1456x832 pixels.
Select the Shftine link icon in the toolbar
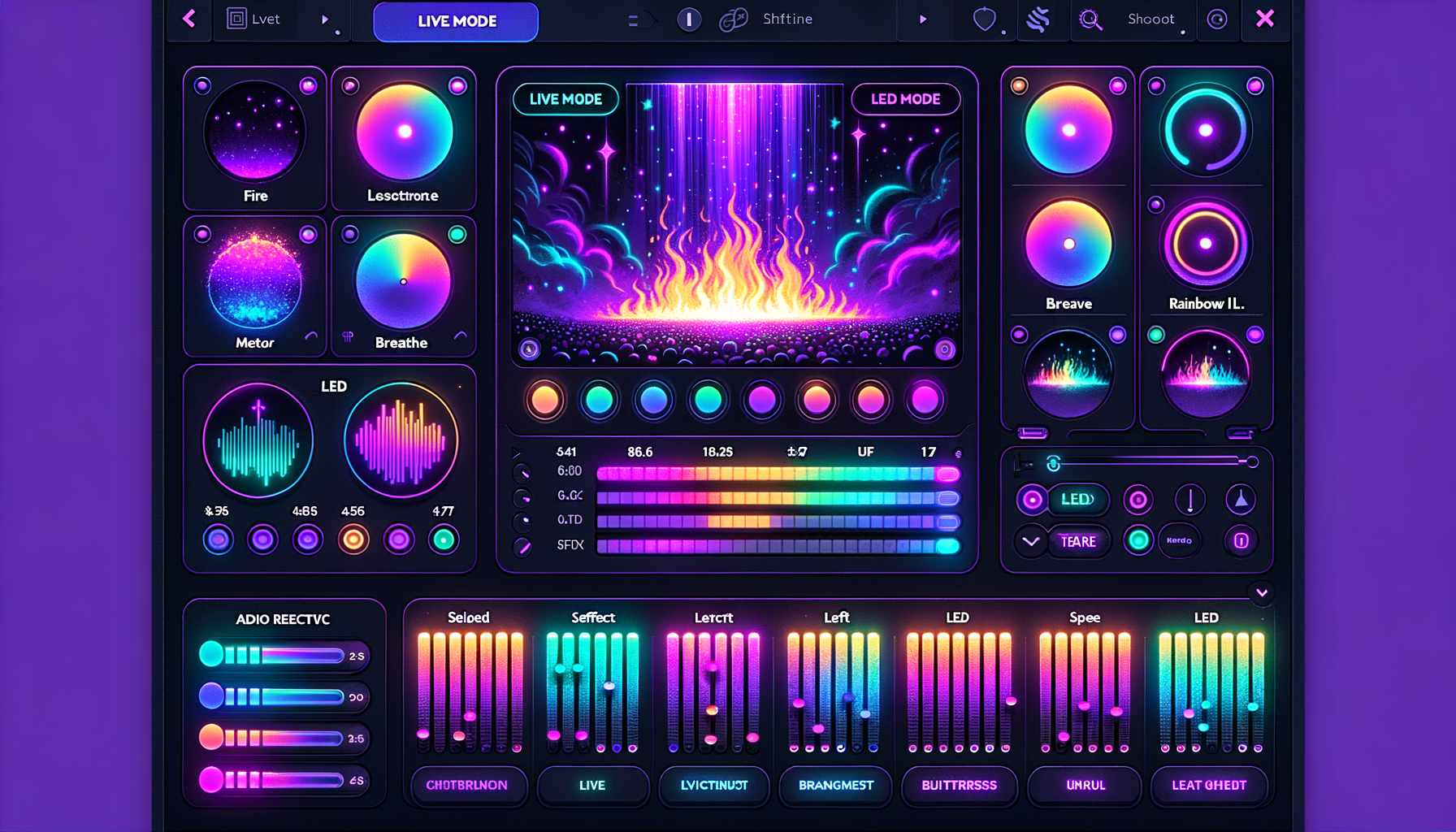pos(734,19)
